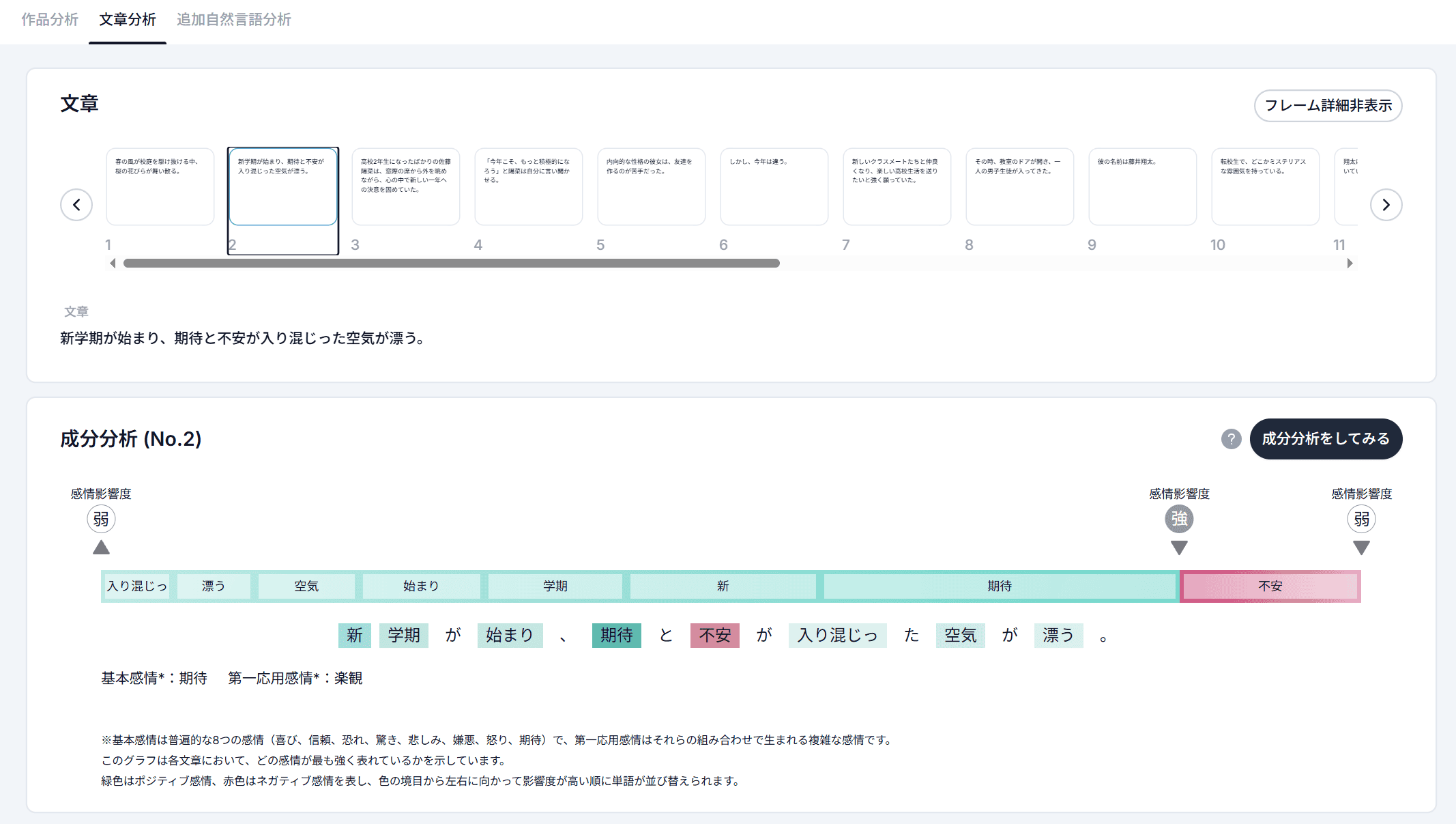Click the highlighted word 学期 in sentence

pos(404,636)
